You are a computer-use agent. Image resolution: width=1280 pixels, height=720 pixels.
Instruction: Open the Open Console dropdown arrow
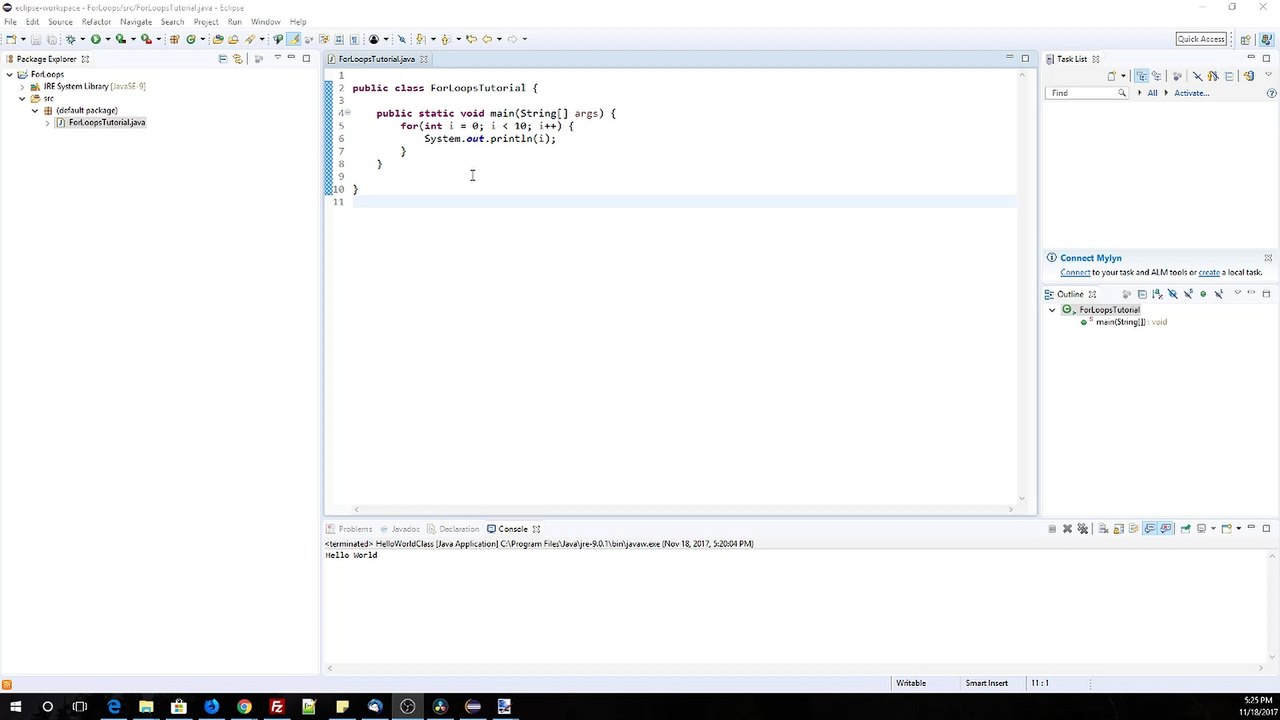tap(1239, 528)
